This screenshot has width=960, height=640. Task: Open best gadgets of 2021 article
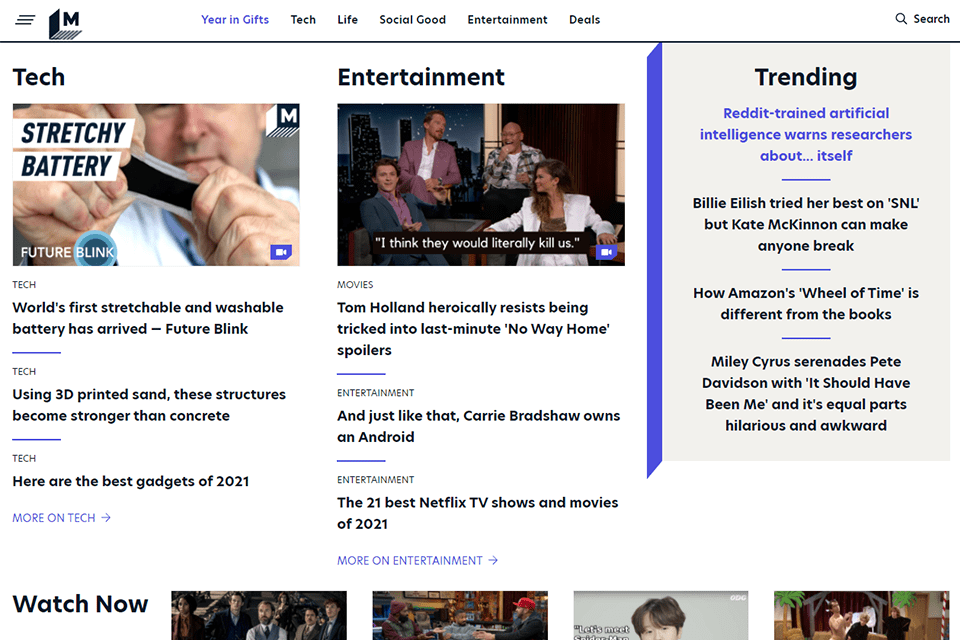[131, 481]
